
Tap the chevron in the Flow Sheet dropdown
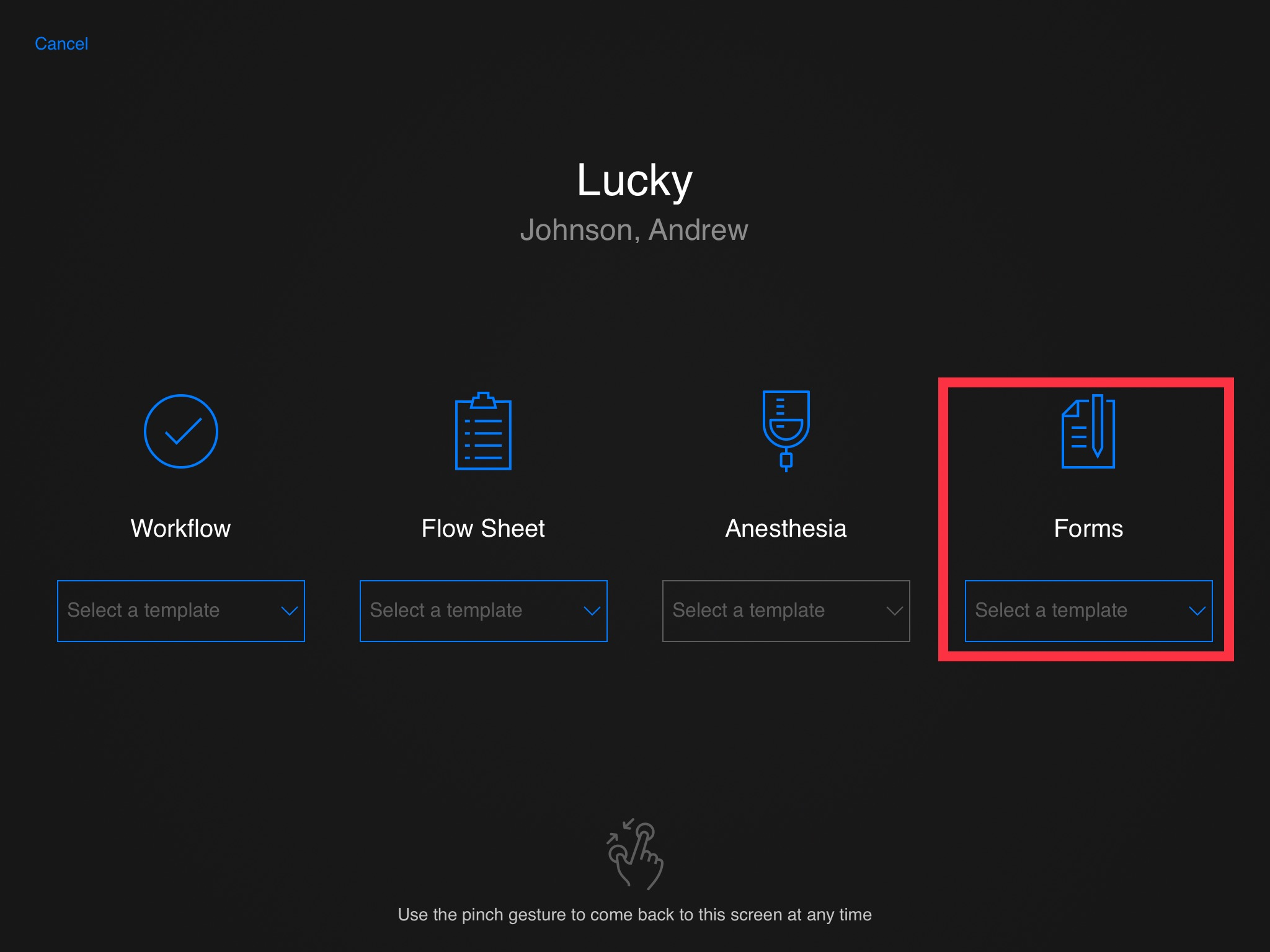pyautogui.click(x=592, y=611)
